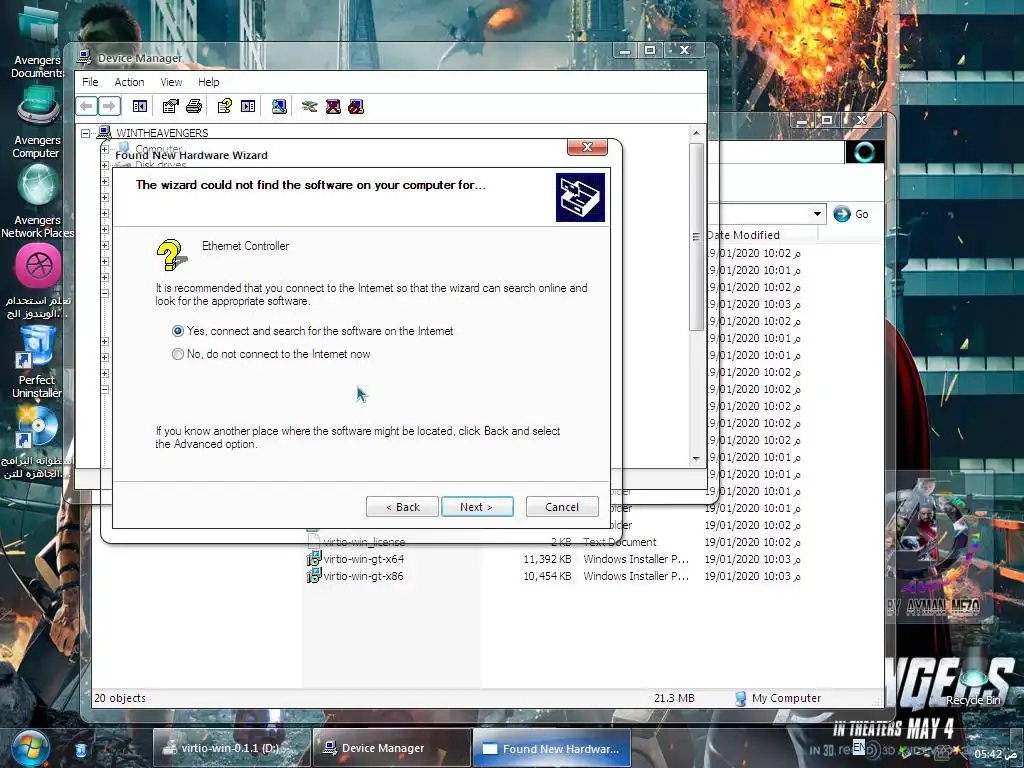Image resolution: width=1024 pixels, height=768 pixels.
Task: Select the Avengers Computer desktop icon
Action: click(37, 123)
